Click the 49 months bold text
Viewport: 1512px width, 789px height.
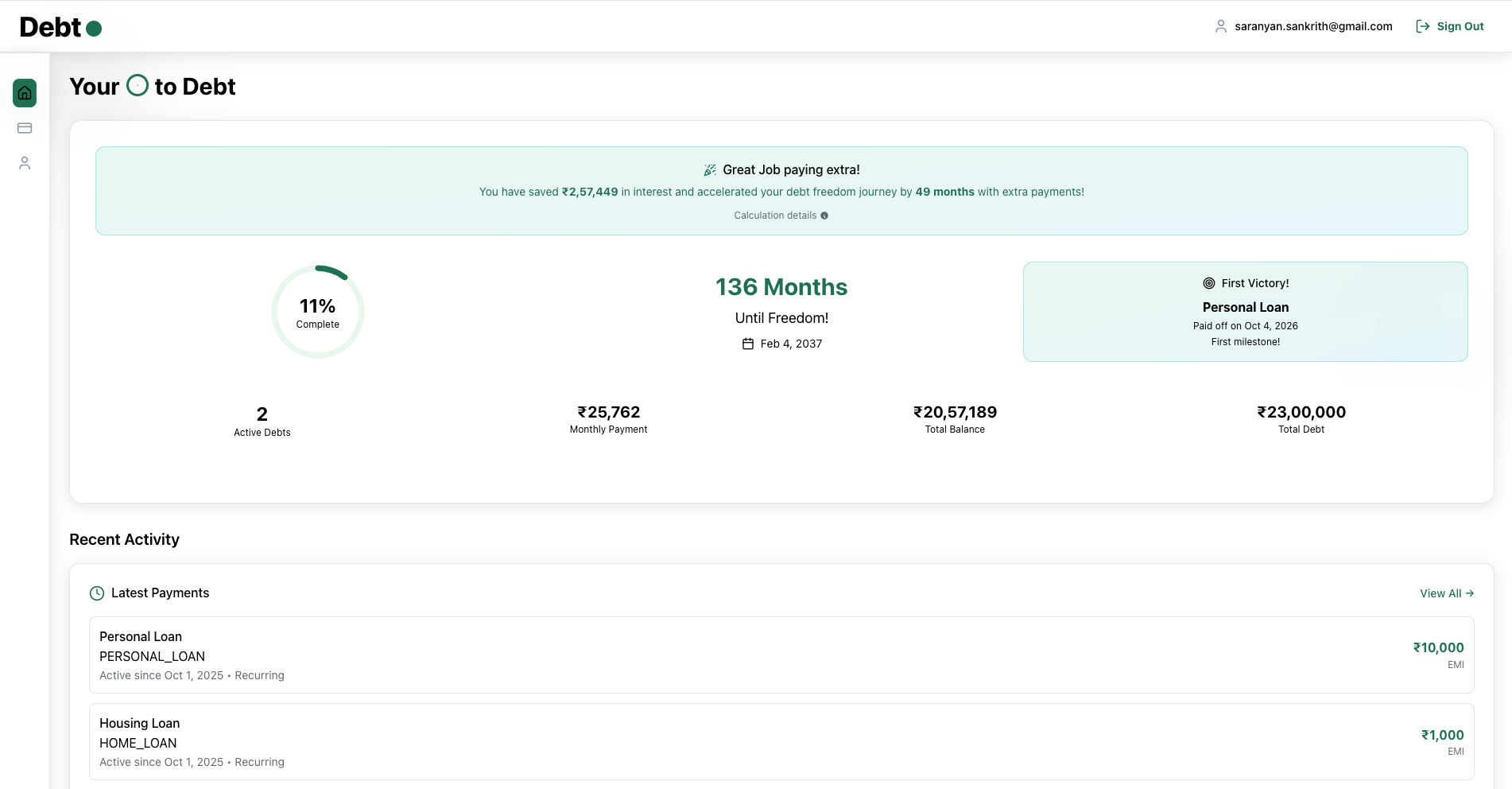coord(944,192)
